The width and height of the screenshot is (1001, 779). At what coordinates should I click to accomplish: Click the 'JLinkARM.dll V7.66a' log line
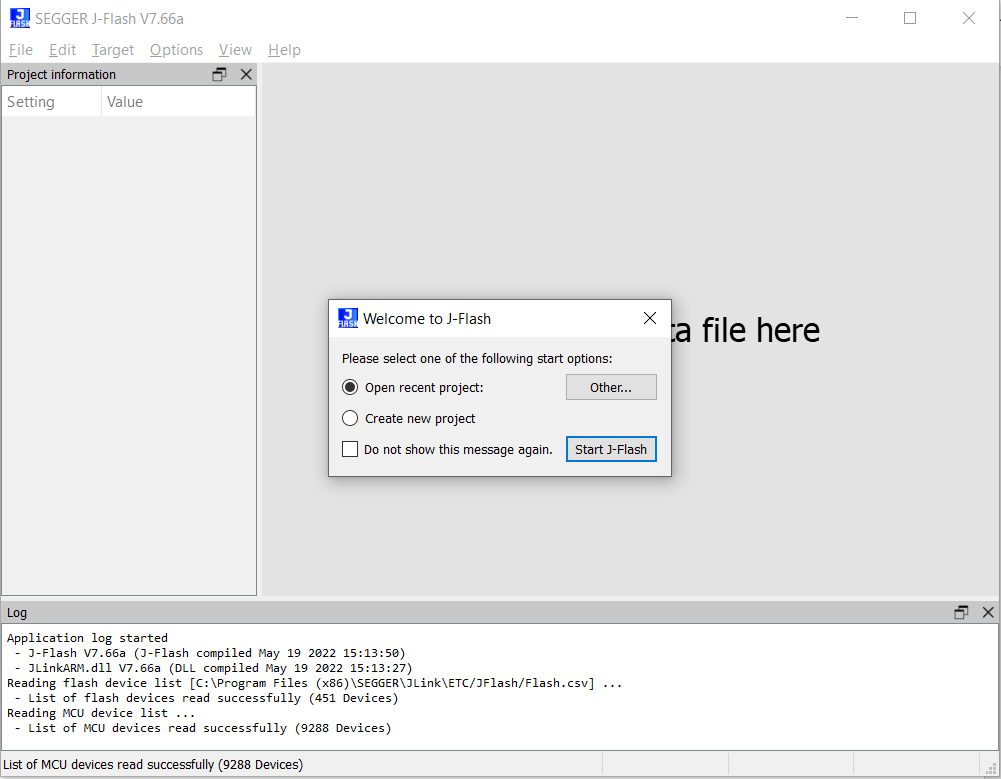213,668
